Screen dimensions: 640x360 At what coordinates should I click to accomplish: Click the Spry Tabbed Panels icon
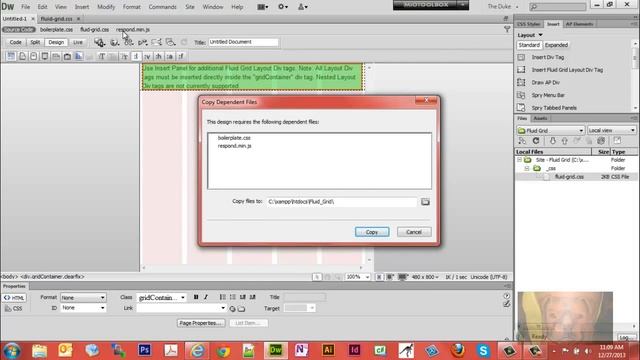(x=521, y=108)
